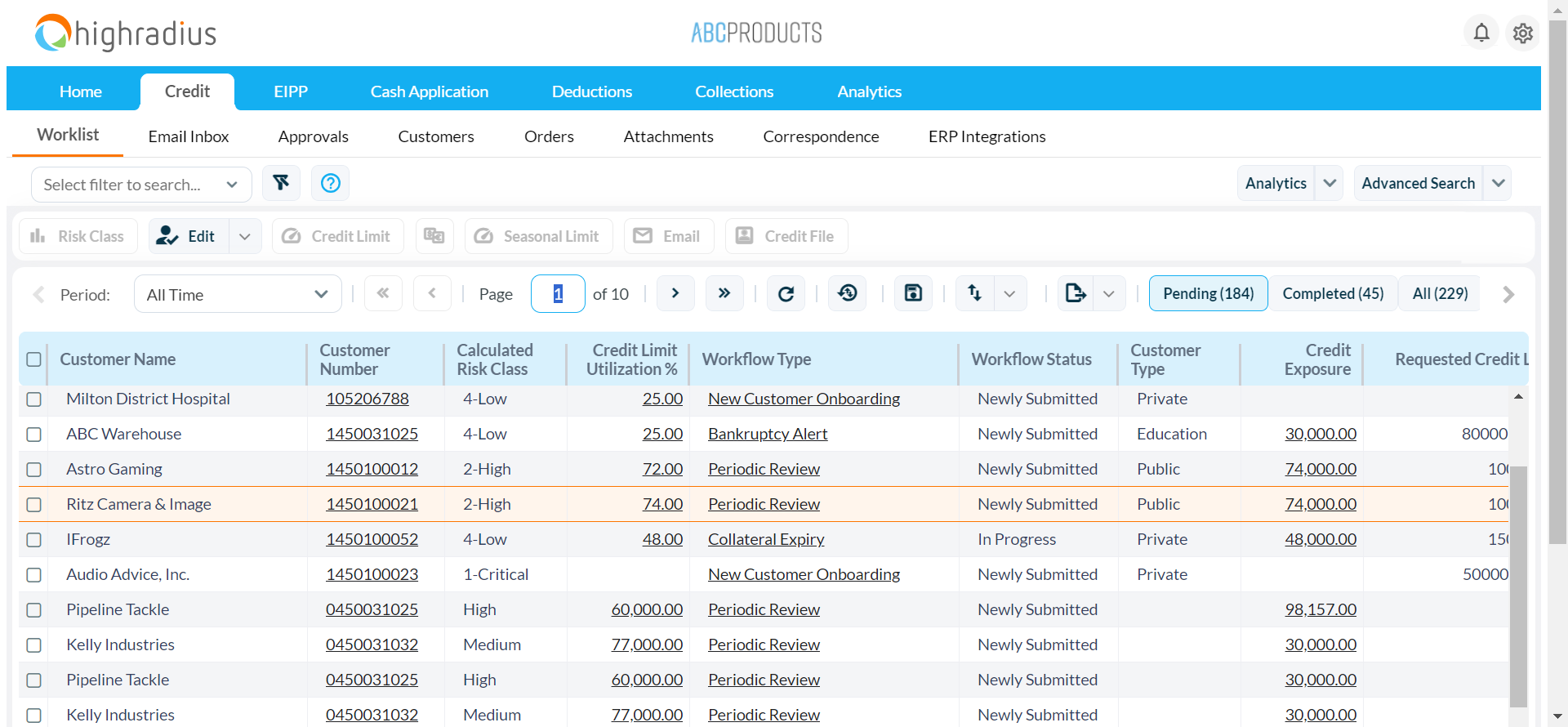Open the notifications bell icon
The image size is (1568, 727).
click(1481, 33)
